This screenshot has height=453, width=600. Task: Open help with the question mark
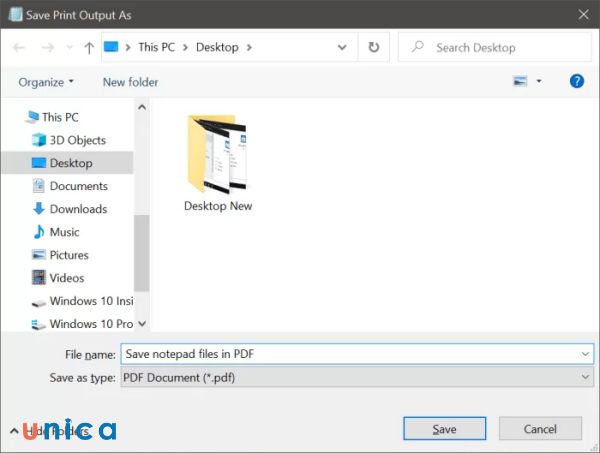pos(577,81)
